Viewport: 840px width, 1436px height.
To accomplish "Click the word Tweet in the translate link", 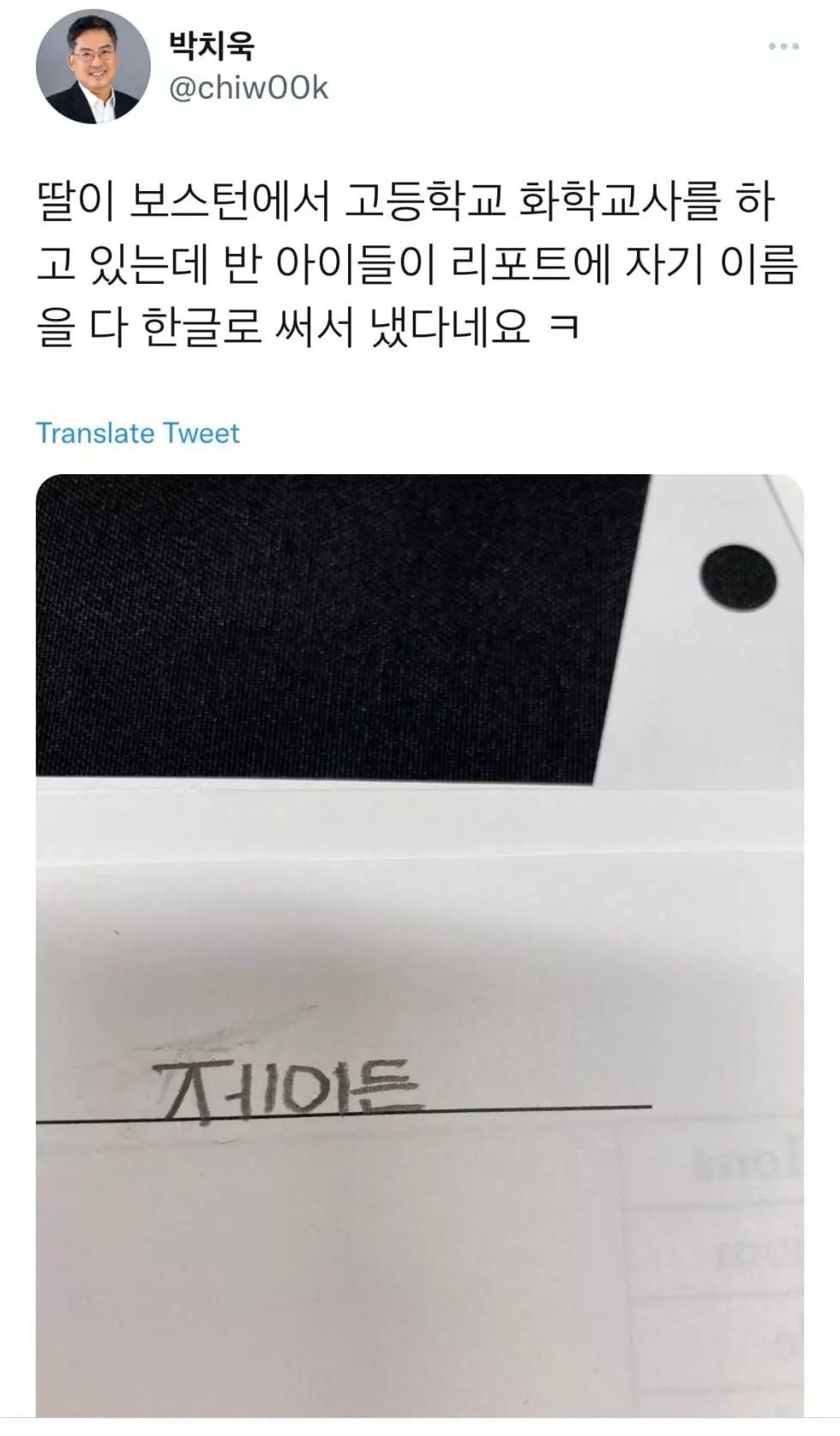I will (201, 433).
